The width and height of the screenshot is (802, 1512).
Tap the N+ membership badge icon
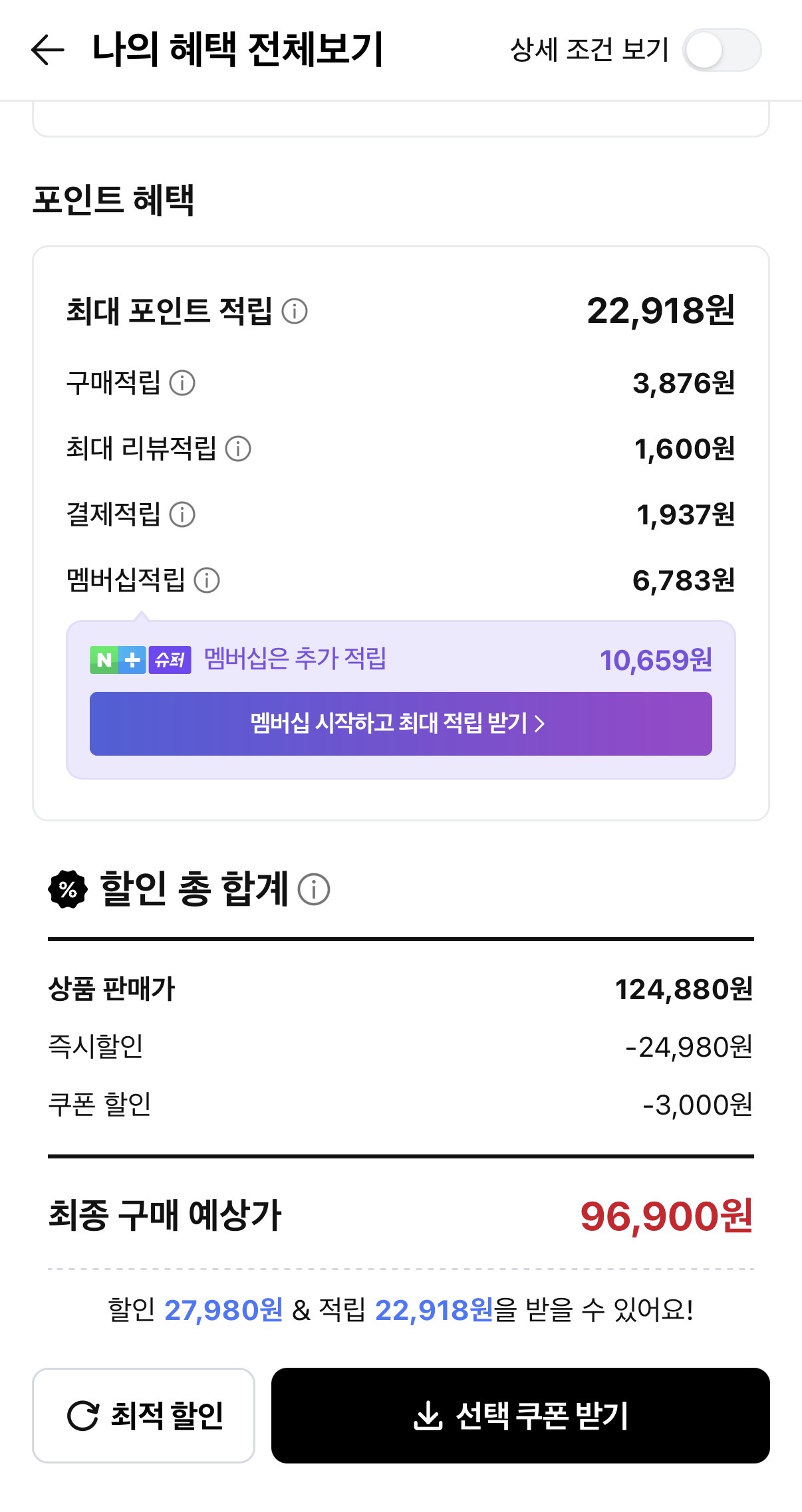118,660
